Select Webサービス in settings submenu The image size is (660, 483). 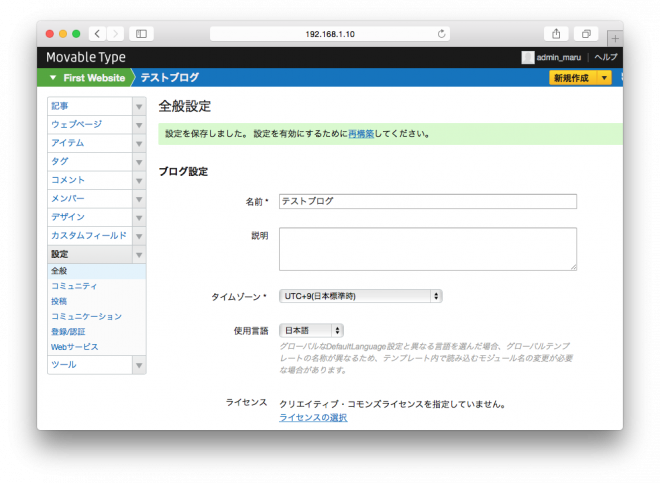pos(75,347)
